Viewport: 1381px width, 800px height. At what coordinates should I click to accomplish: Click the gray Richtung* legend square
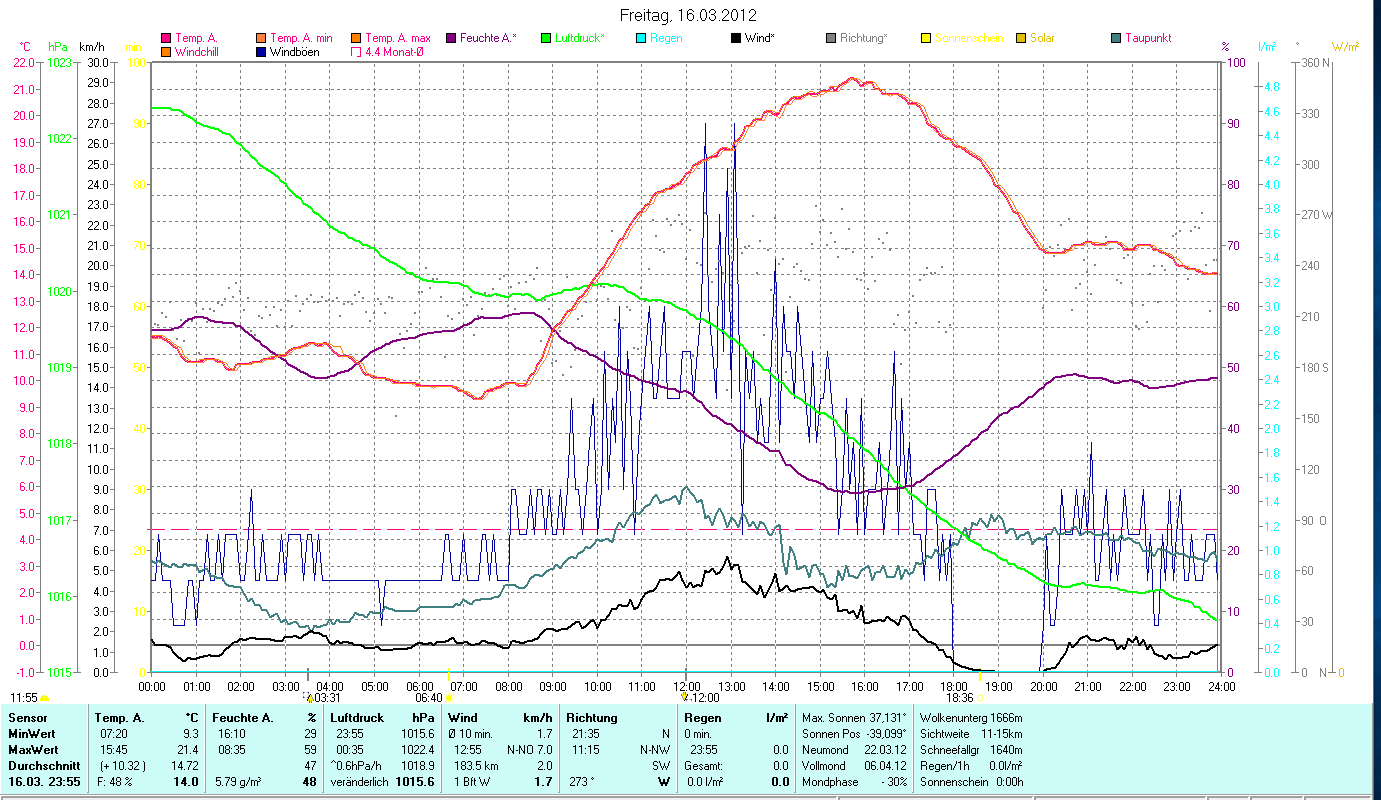click(831, 38)
